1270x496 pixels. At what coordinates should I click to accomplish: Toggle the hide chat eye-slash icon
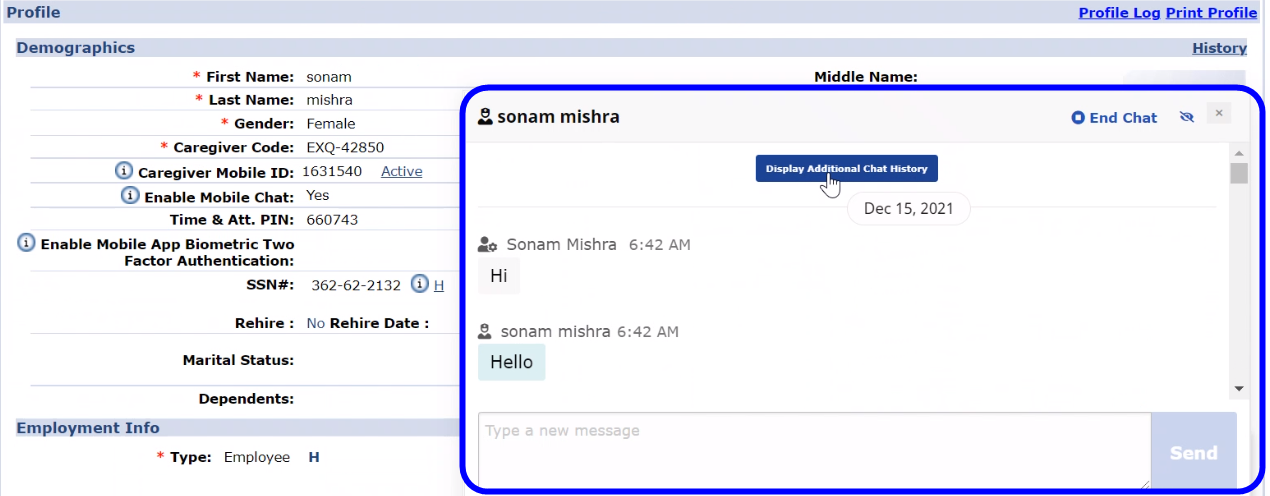(1187, 117)
